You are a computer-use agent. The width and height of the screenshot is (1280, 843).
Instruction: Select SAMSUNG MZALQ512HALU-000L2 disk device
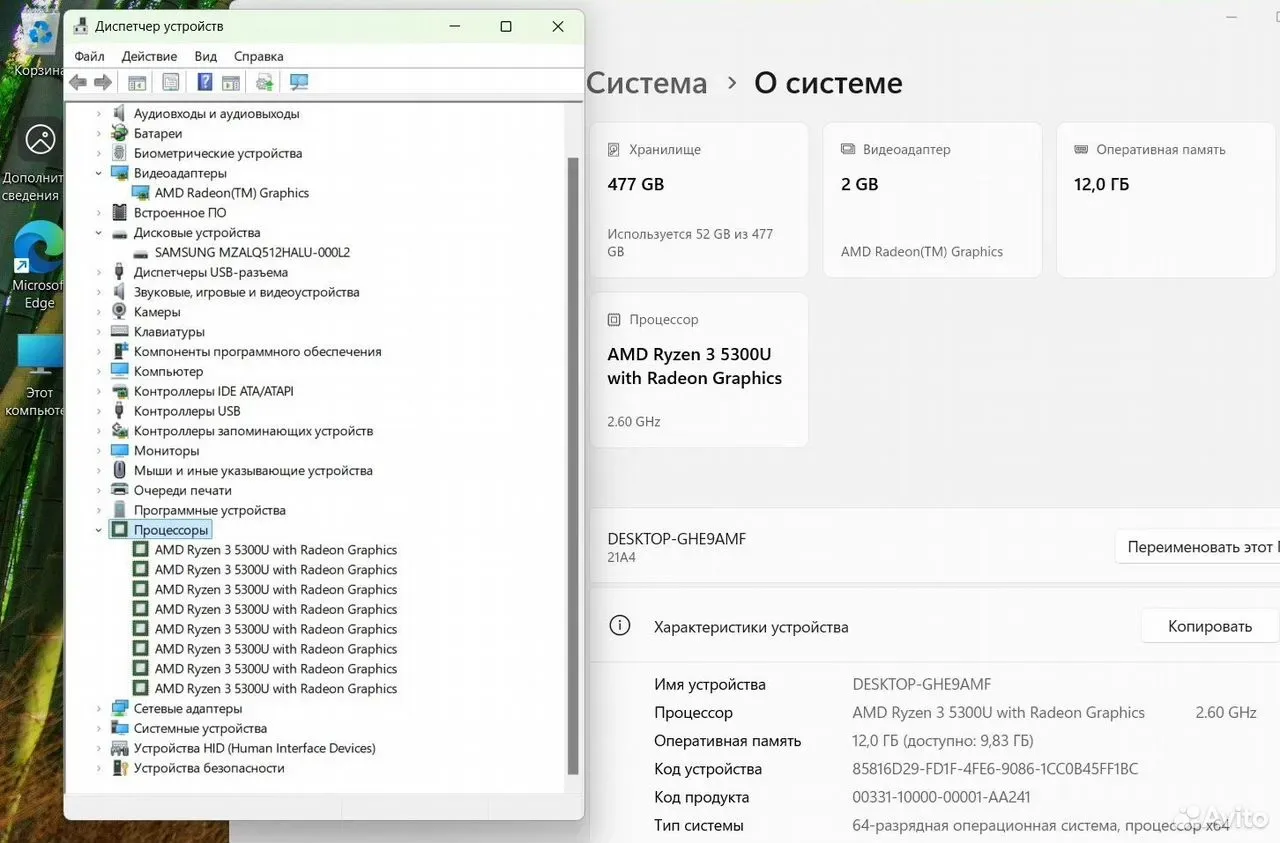(252, 253)
